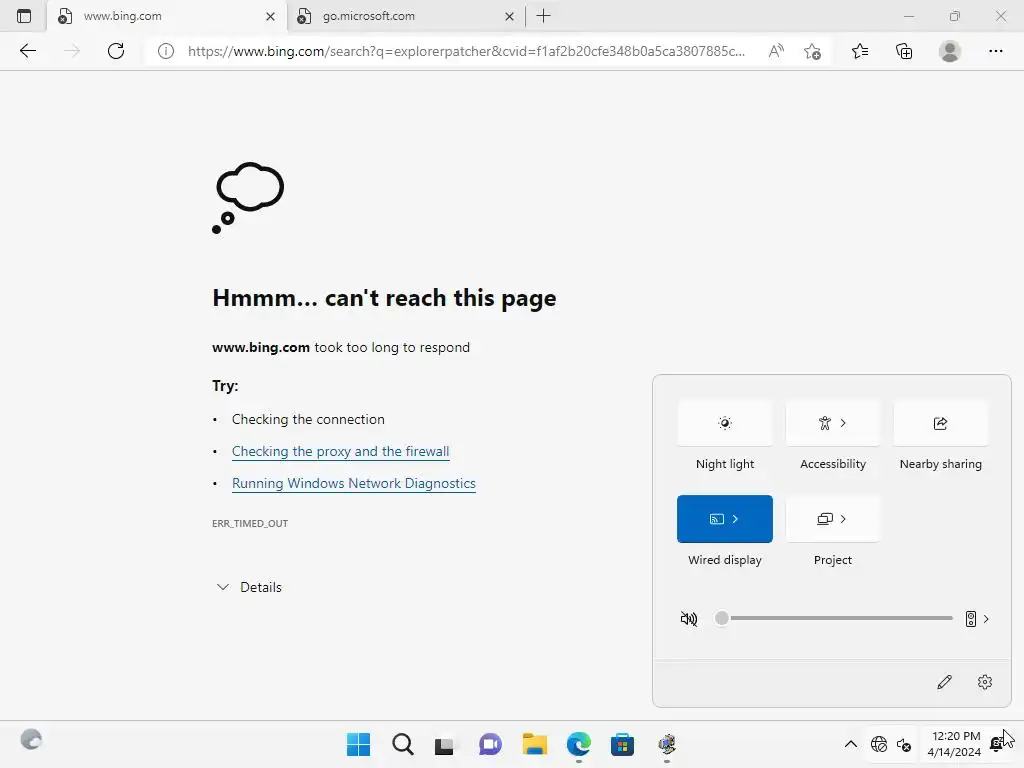The height and width of the screenshot is (768, 1024).
Task: Toggle the Wired display tile
Action: pyautogui.click(x=724, y=519)
